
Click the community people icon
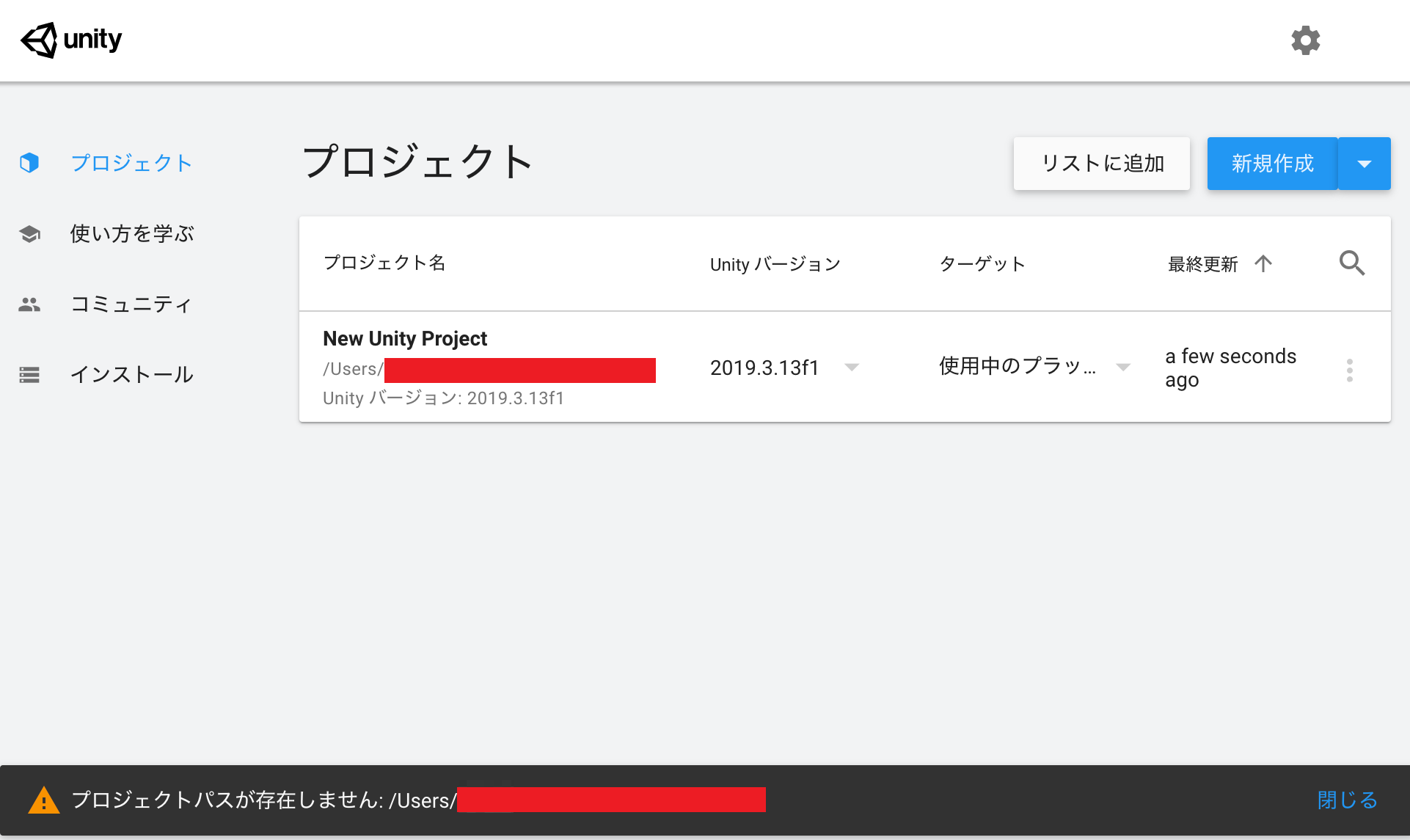coord(29,304)
